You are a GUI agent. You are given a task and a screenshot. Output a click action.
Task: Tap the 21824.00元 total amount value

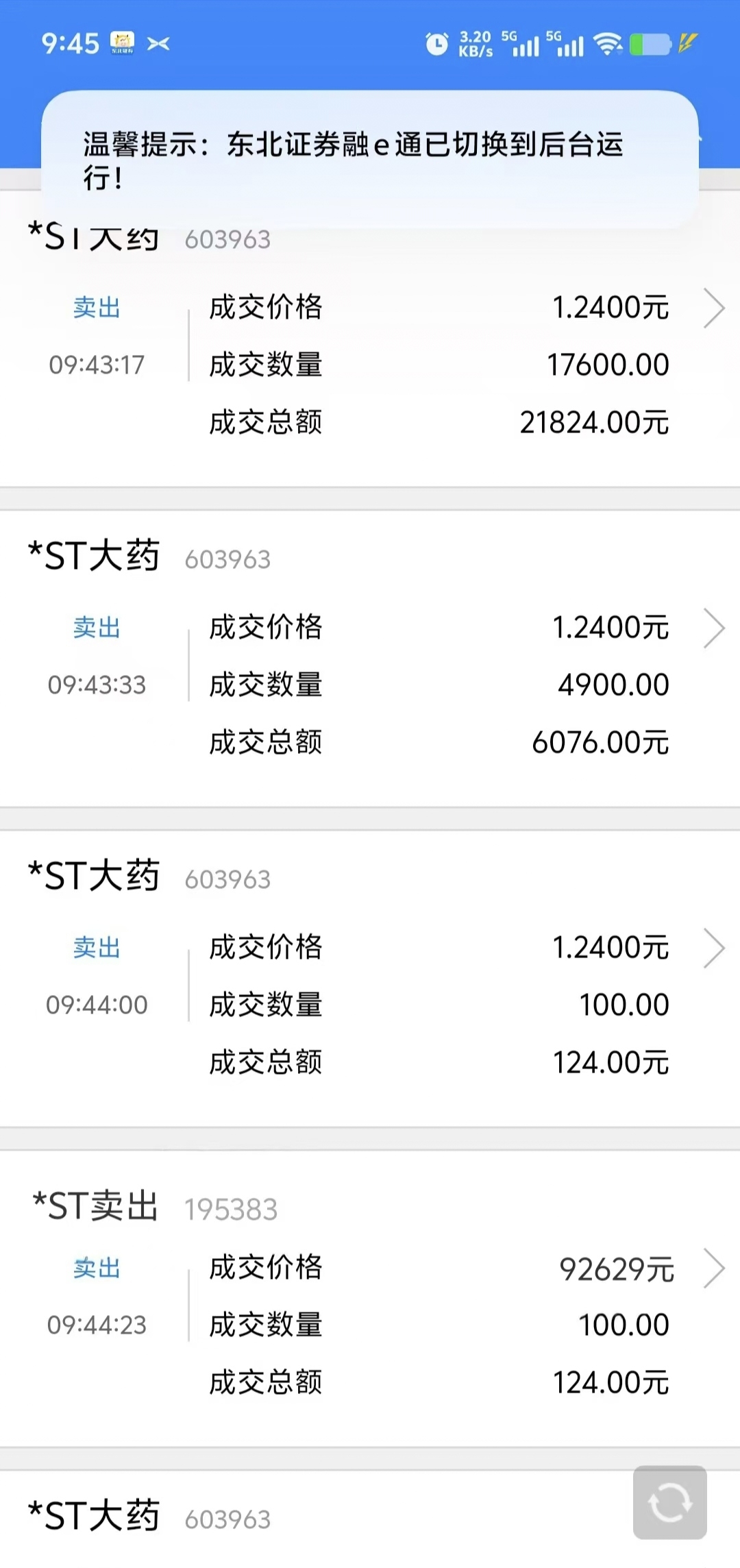coord(594,423)
